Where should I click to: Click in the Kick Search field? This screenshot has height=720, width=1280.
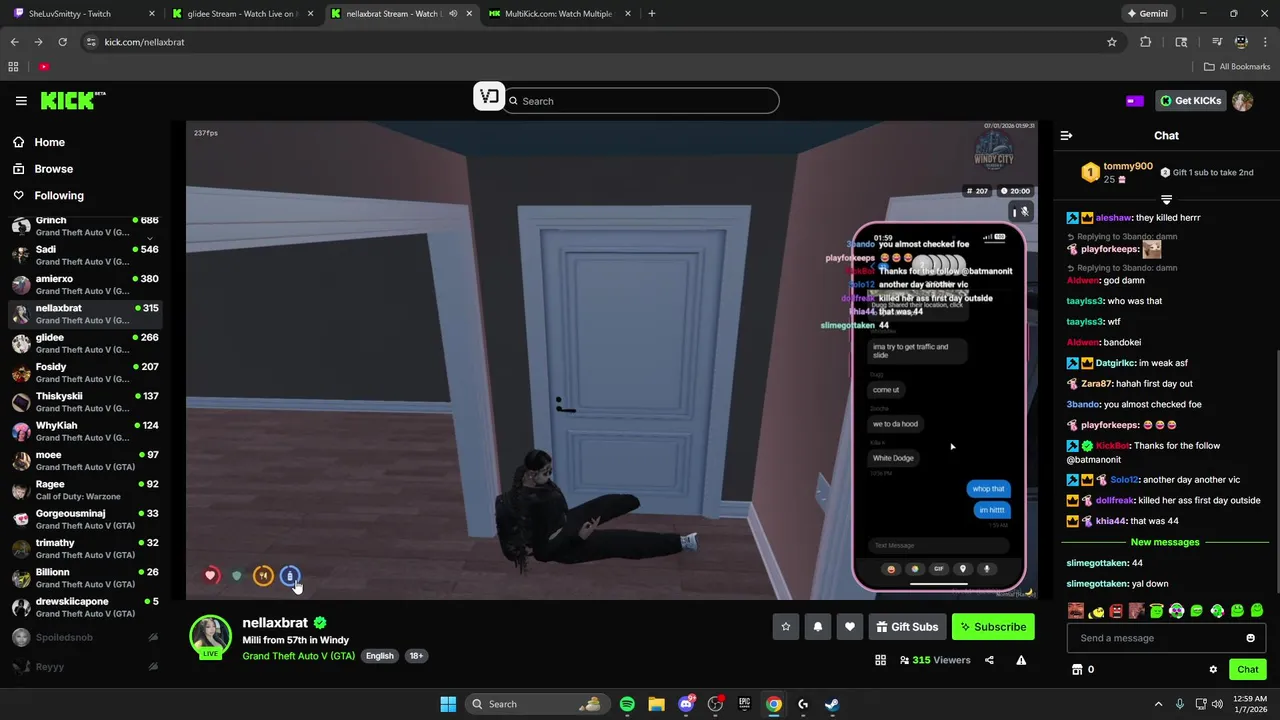click(641, 101)
